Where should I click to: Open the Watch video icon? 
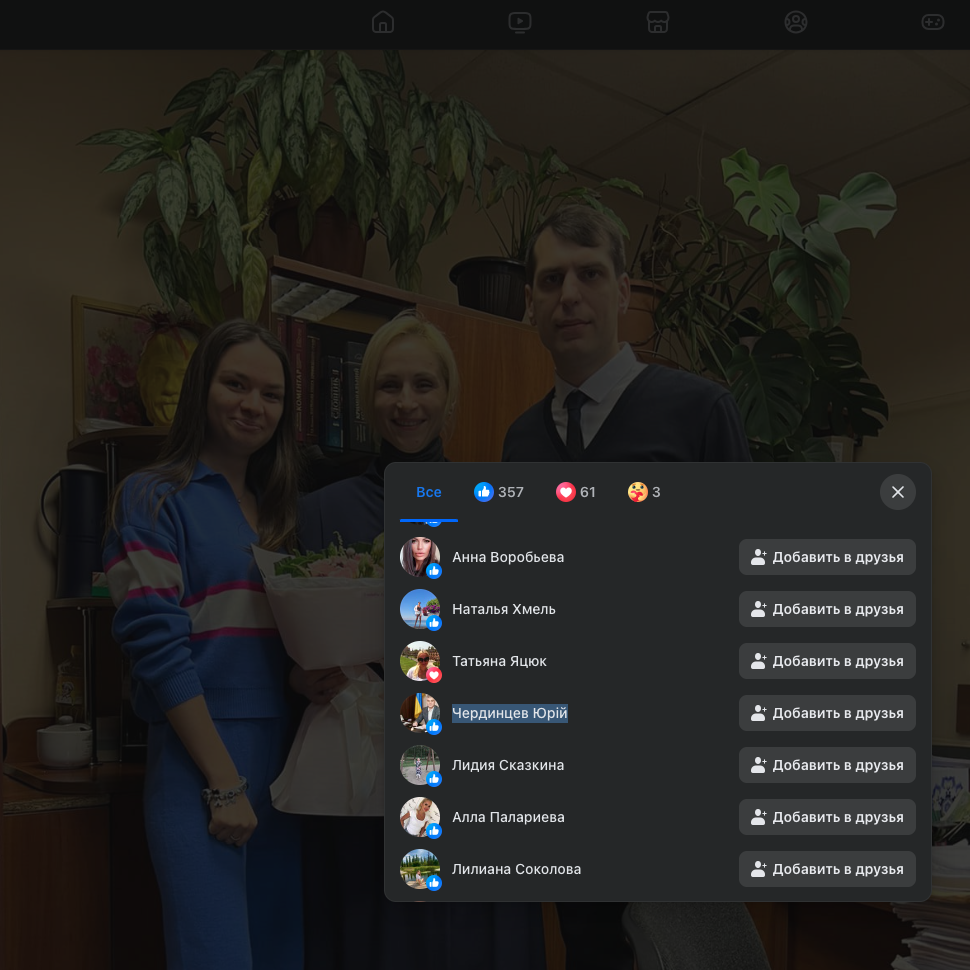click(520, 22)
